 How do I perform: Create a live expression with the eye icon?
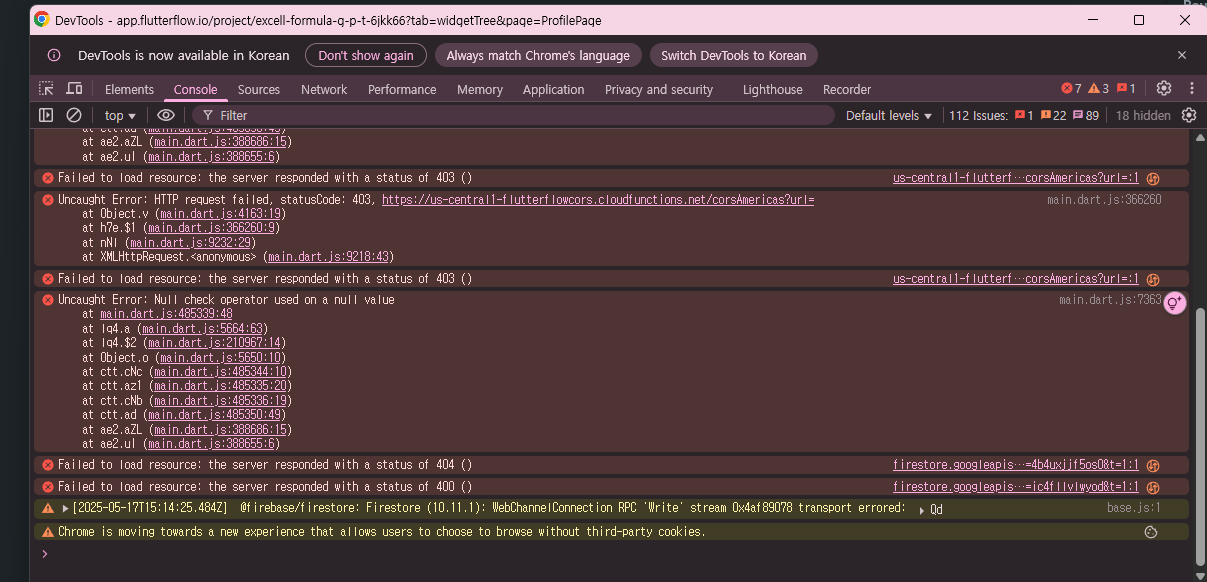tap(165, 115)
